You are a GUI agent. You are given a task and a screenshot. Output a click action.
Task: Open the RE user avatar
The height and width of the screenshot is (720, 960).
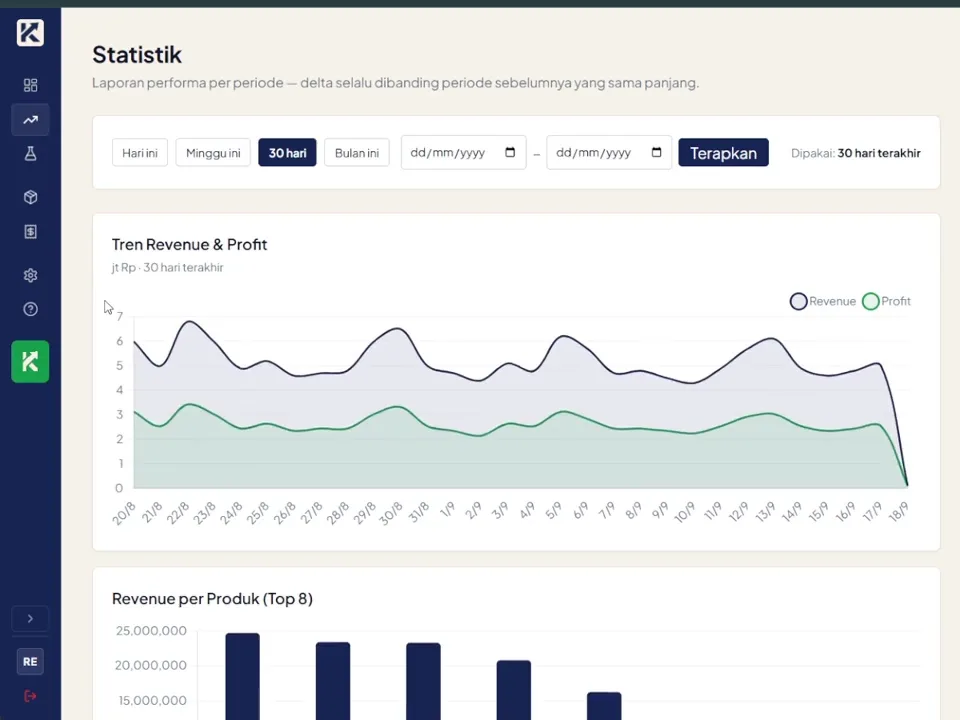point(30,661)
